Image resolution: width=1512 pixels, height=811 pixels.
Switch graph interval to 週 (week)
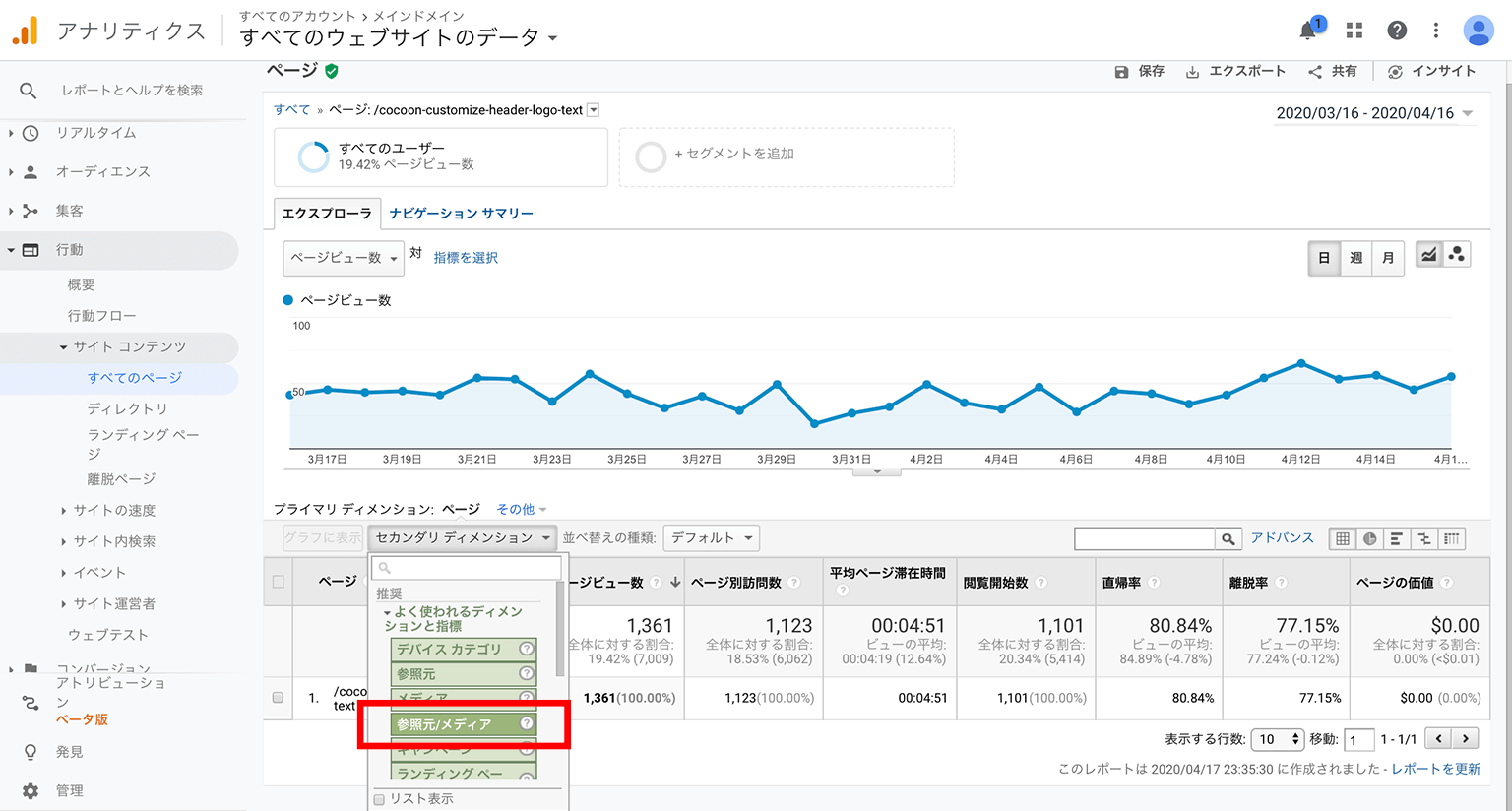click(x=1356, y=258)
